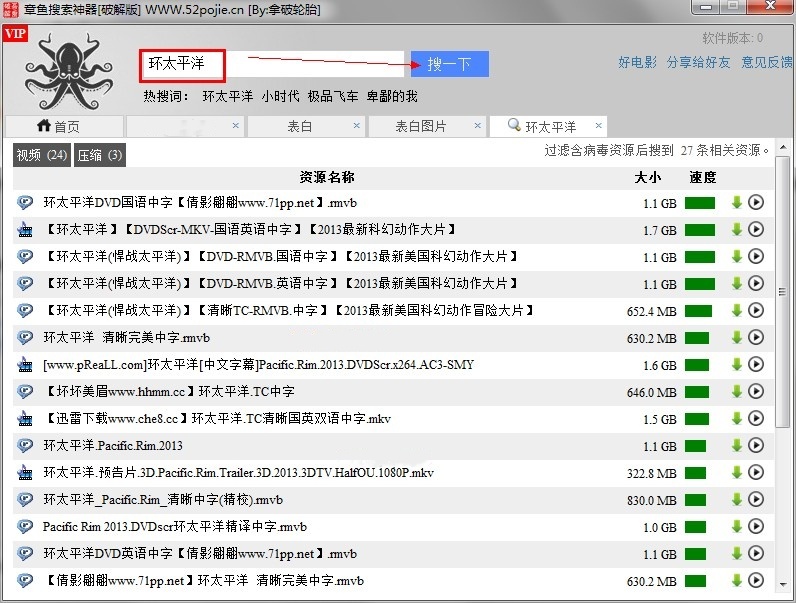Click file icon of 环太平洋DVD国语中字 row
The height and width of the screenshot is (603, 796).
coord(25,203)
